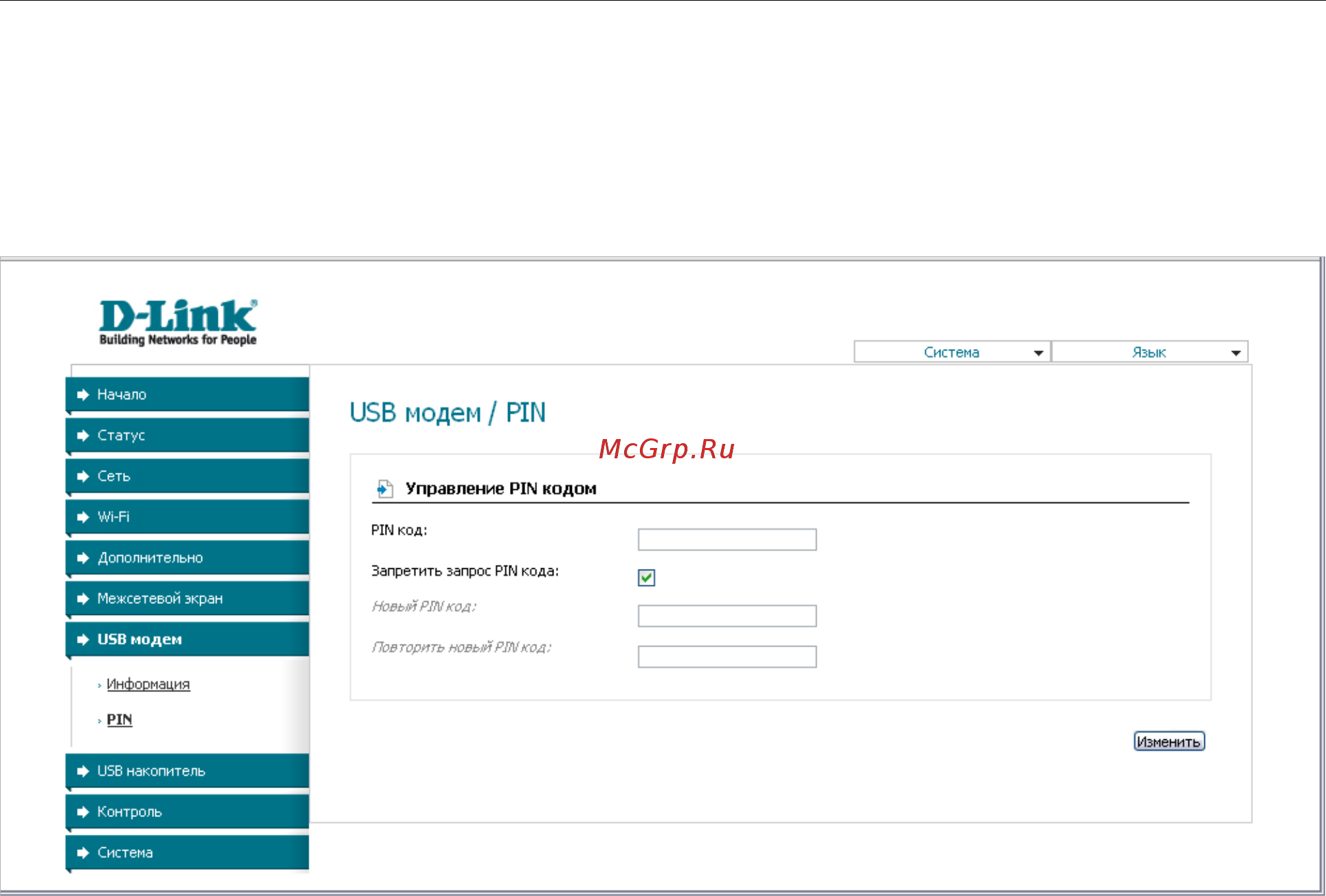This screenshot has height=896, width=1326.
Task: Open the Контроль menu section
Action: [x=188, y=811]
